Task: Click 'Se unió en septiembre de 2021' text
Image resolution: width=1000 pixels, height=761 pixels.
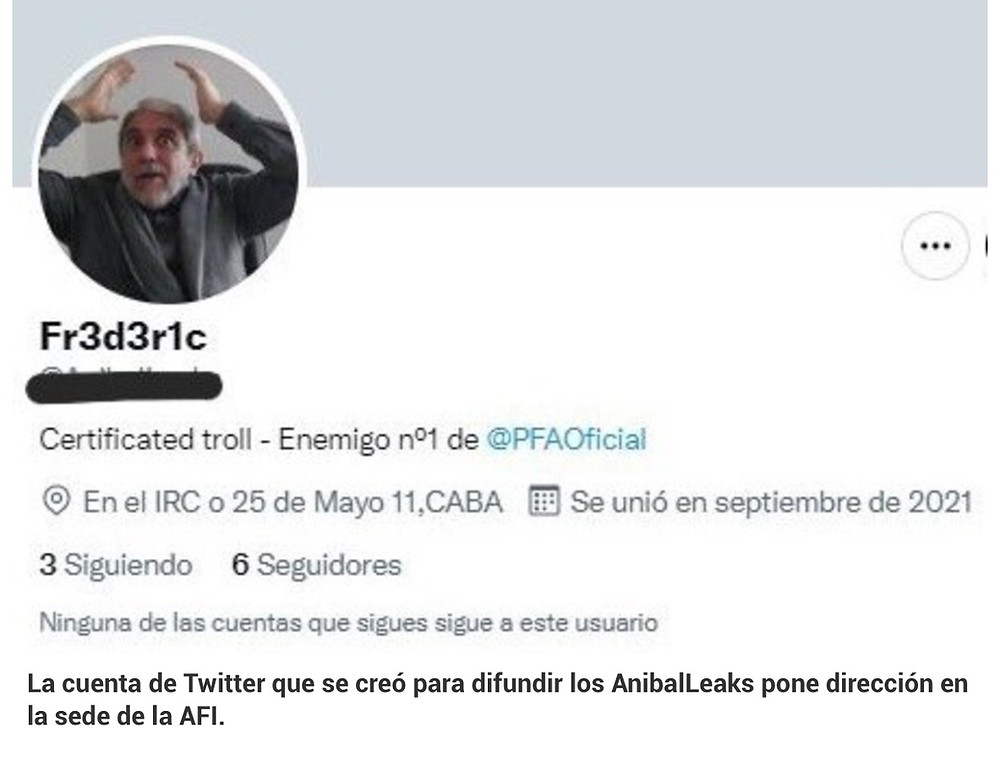Action: pos(771,503)
